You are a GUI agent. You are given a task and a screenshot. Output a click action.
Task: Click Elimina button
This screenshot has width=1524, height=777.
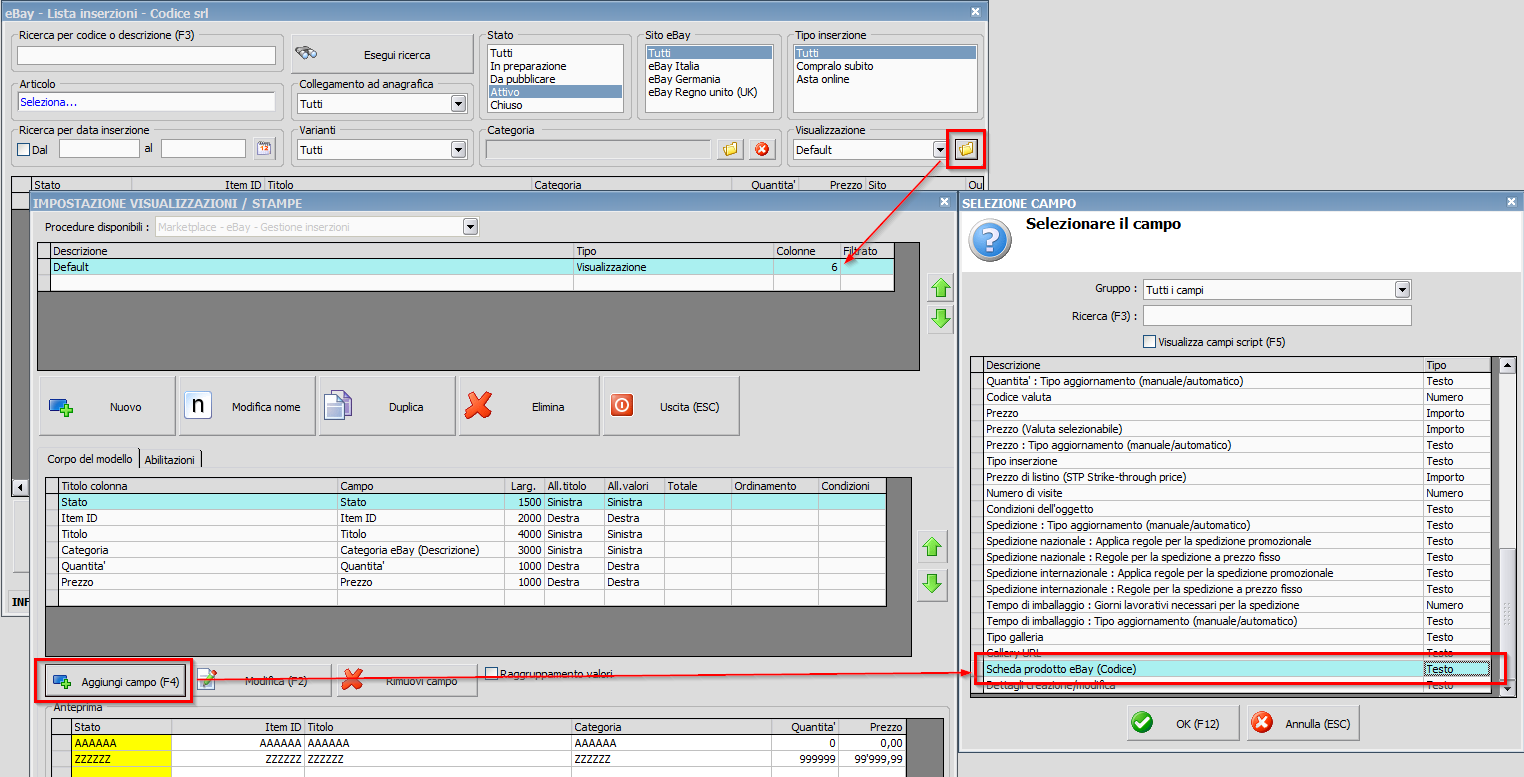click(529, 407)
